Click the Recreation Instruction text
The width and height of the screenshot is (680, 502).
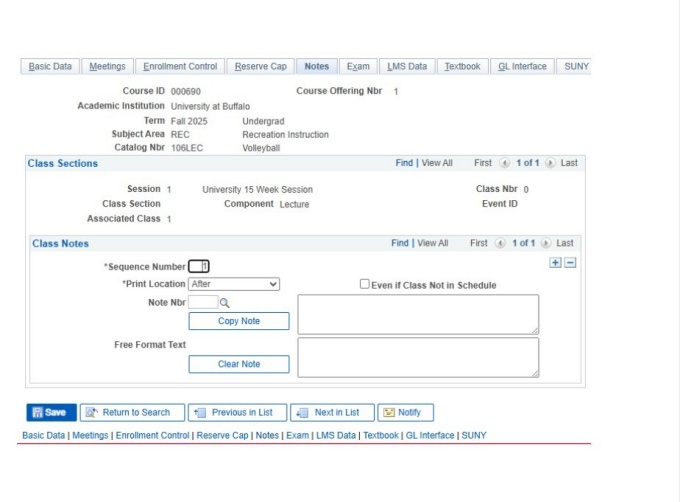coord(285,134)
